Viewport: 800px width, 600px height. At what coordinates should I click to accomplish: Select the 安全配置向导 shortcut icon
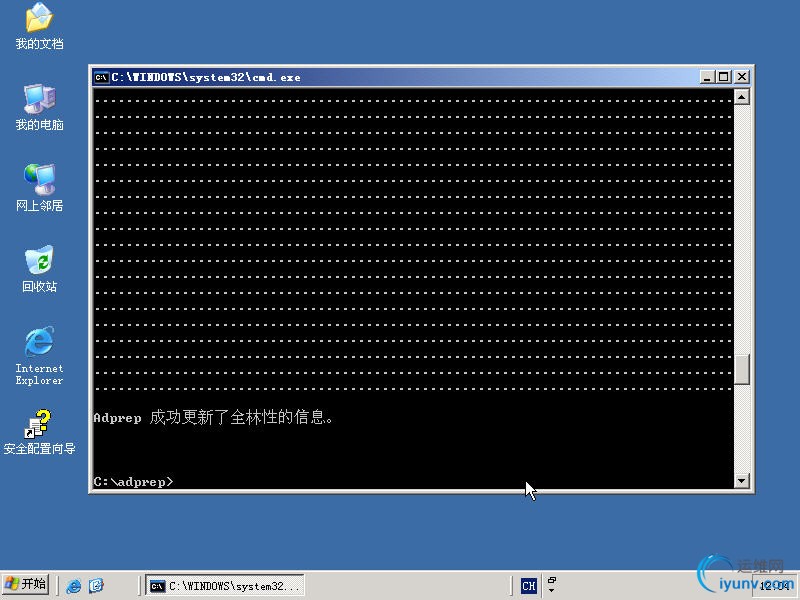tap(39, 433)
